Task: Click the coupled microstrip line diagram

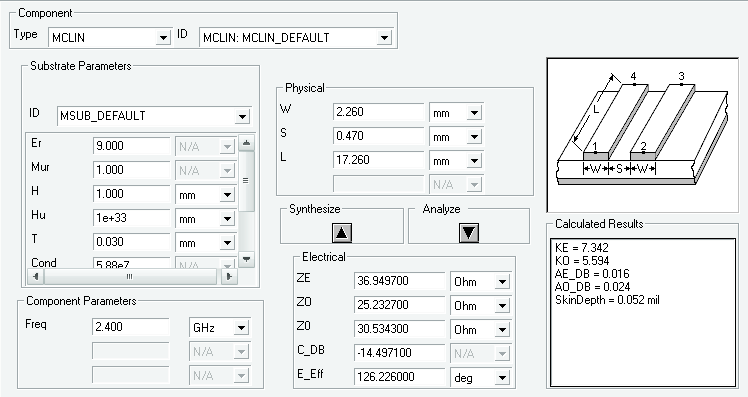Action: 643,135
